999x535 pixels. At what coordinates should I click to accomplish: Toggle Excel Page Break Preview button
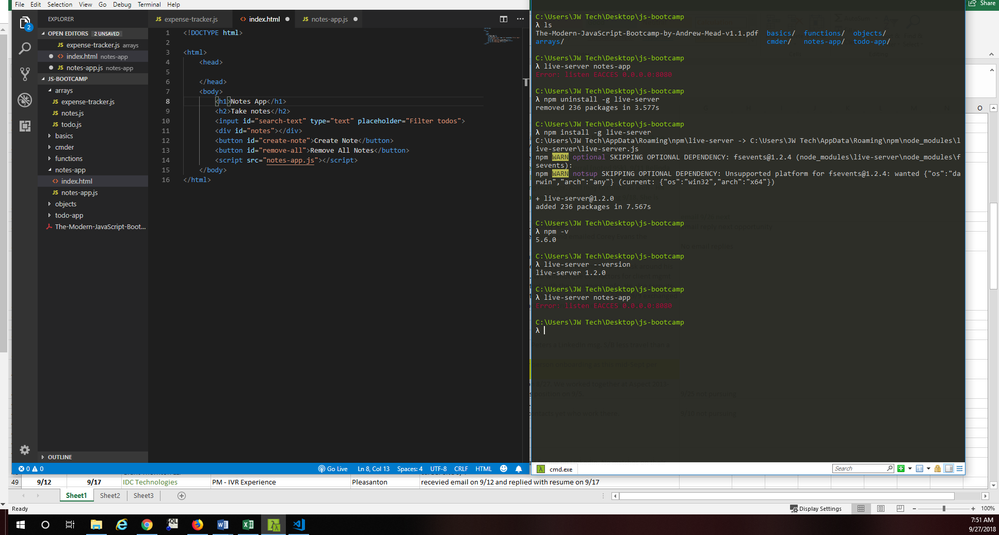(x=901, y=508)
